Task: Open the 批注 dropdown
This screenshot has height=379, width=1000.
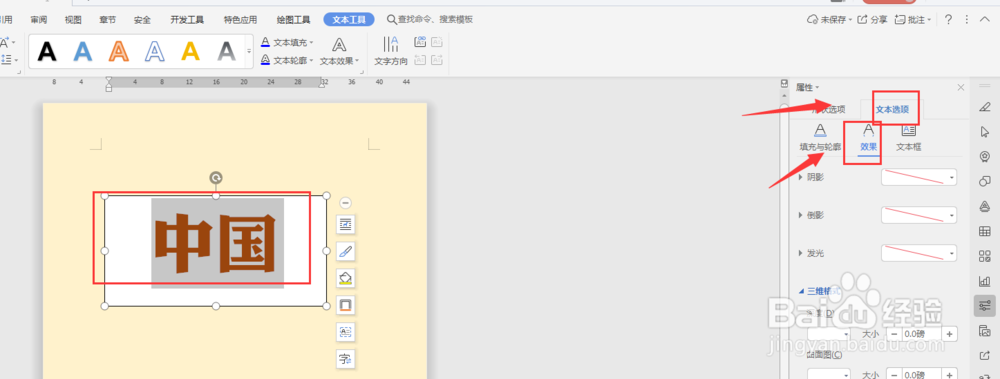Action: pos(913,20)
